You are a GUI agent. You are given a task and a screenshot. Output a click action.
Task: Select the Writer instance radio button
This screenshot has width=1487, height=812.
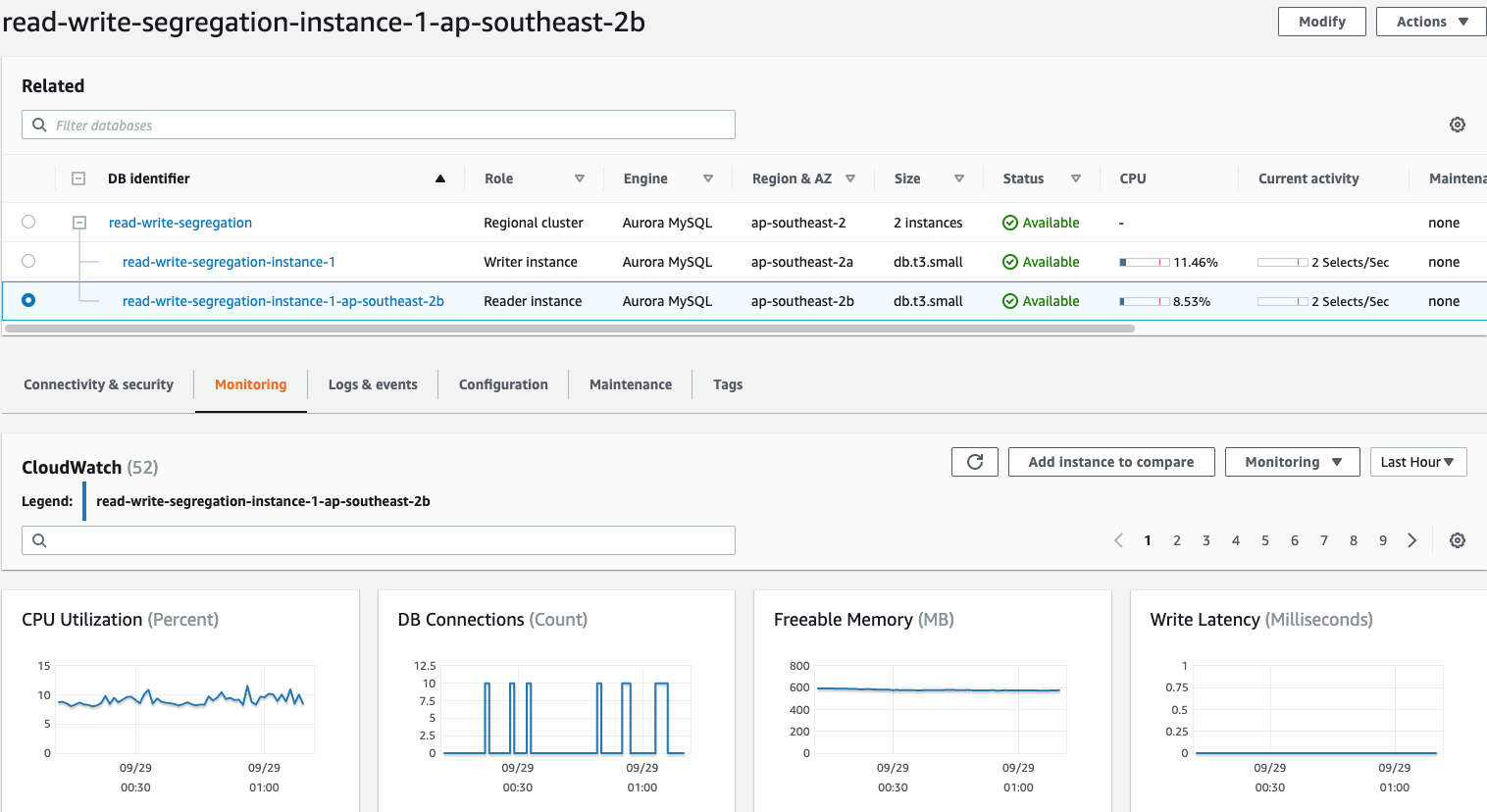click(28, 261)
